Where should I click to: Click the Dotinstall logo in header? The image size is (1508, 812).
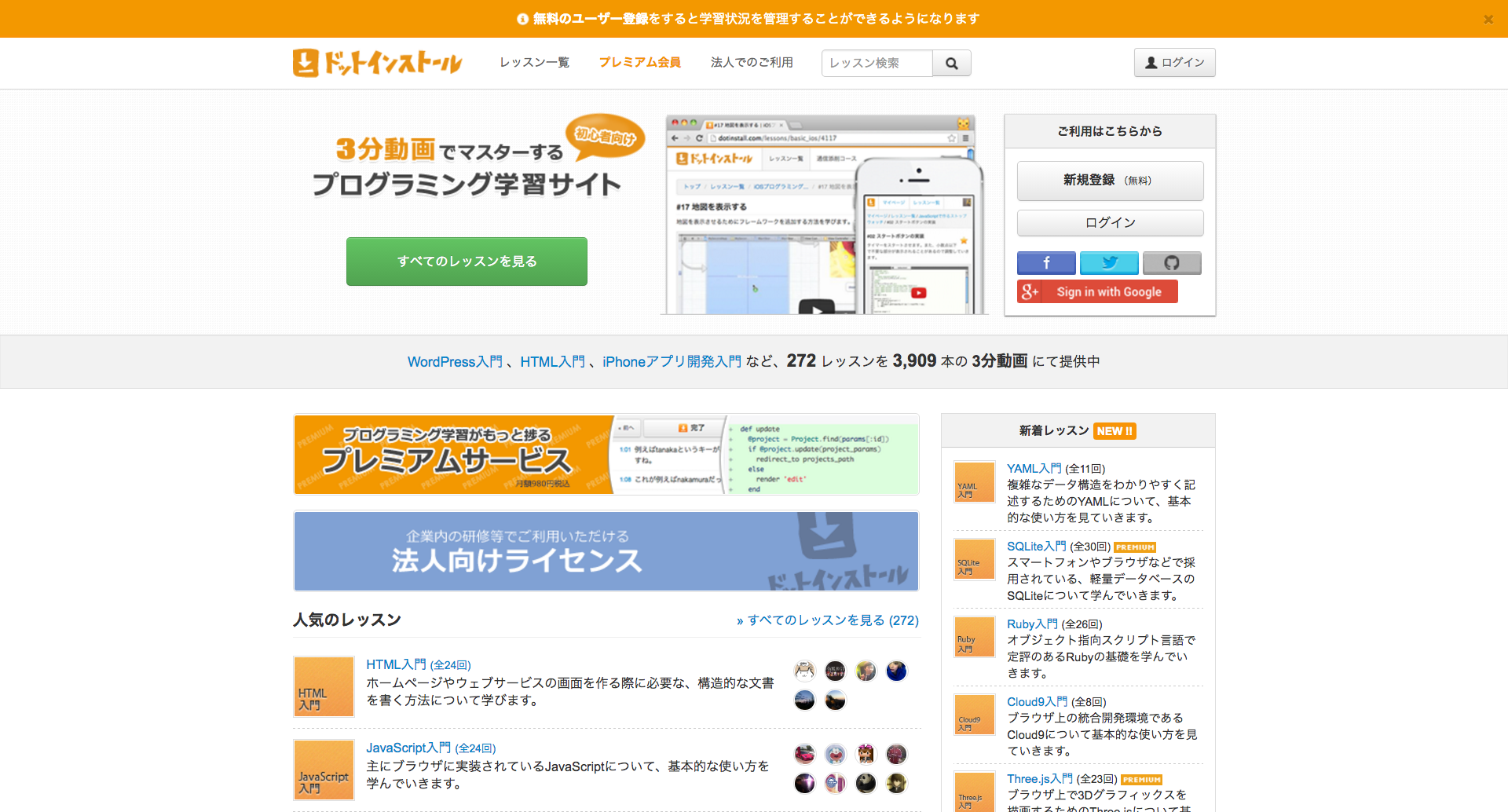378,63
